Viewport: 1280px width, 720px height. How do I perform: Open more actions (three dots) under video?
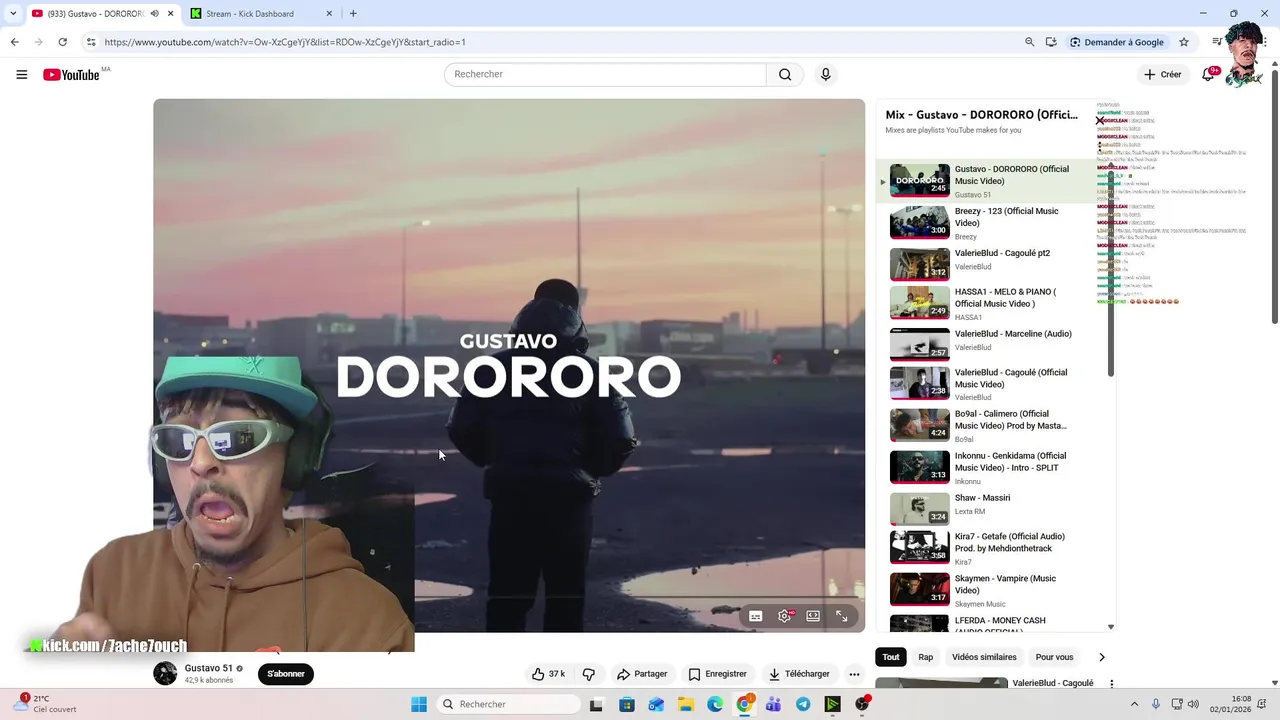pos(854,674)
